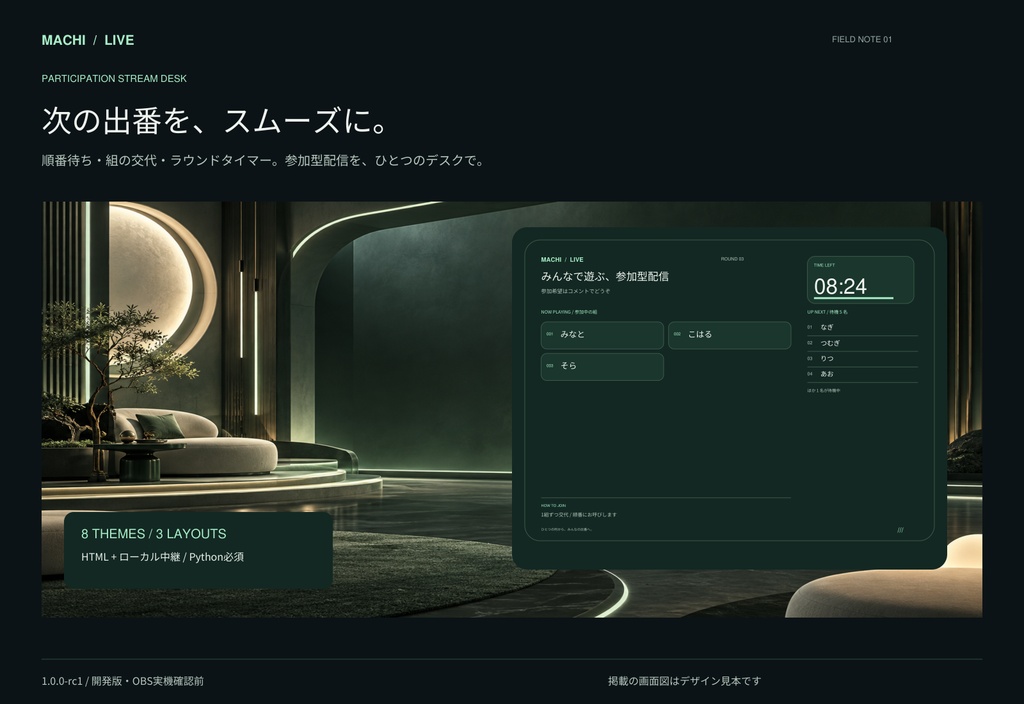
Task: Click the timer progress bar under 08:24
Action: pyautogui.click(x=854, y=298)
